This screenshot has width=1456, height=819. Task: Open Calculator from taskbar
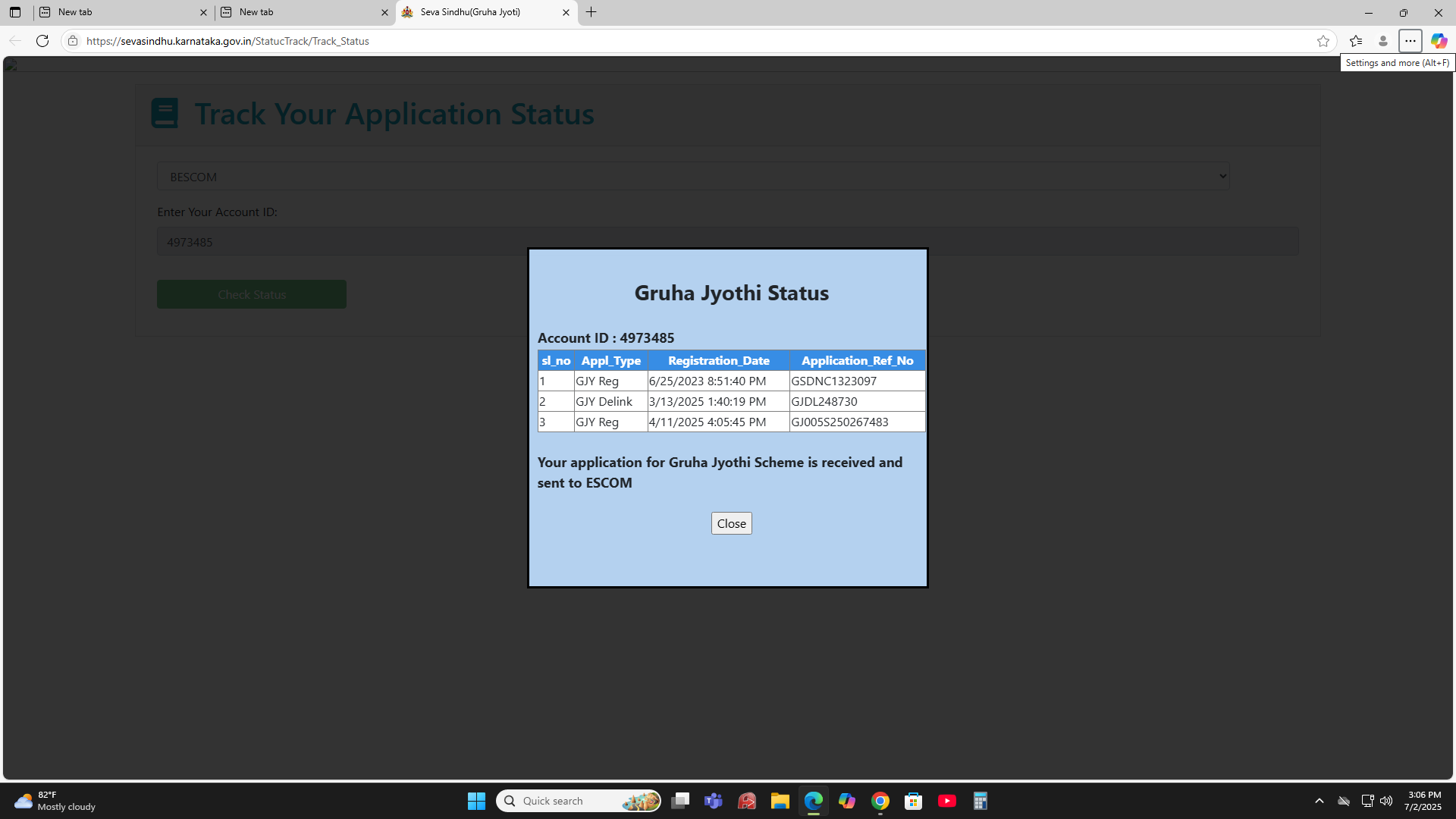click(x=981, y=801)
